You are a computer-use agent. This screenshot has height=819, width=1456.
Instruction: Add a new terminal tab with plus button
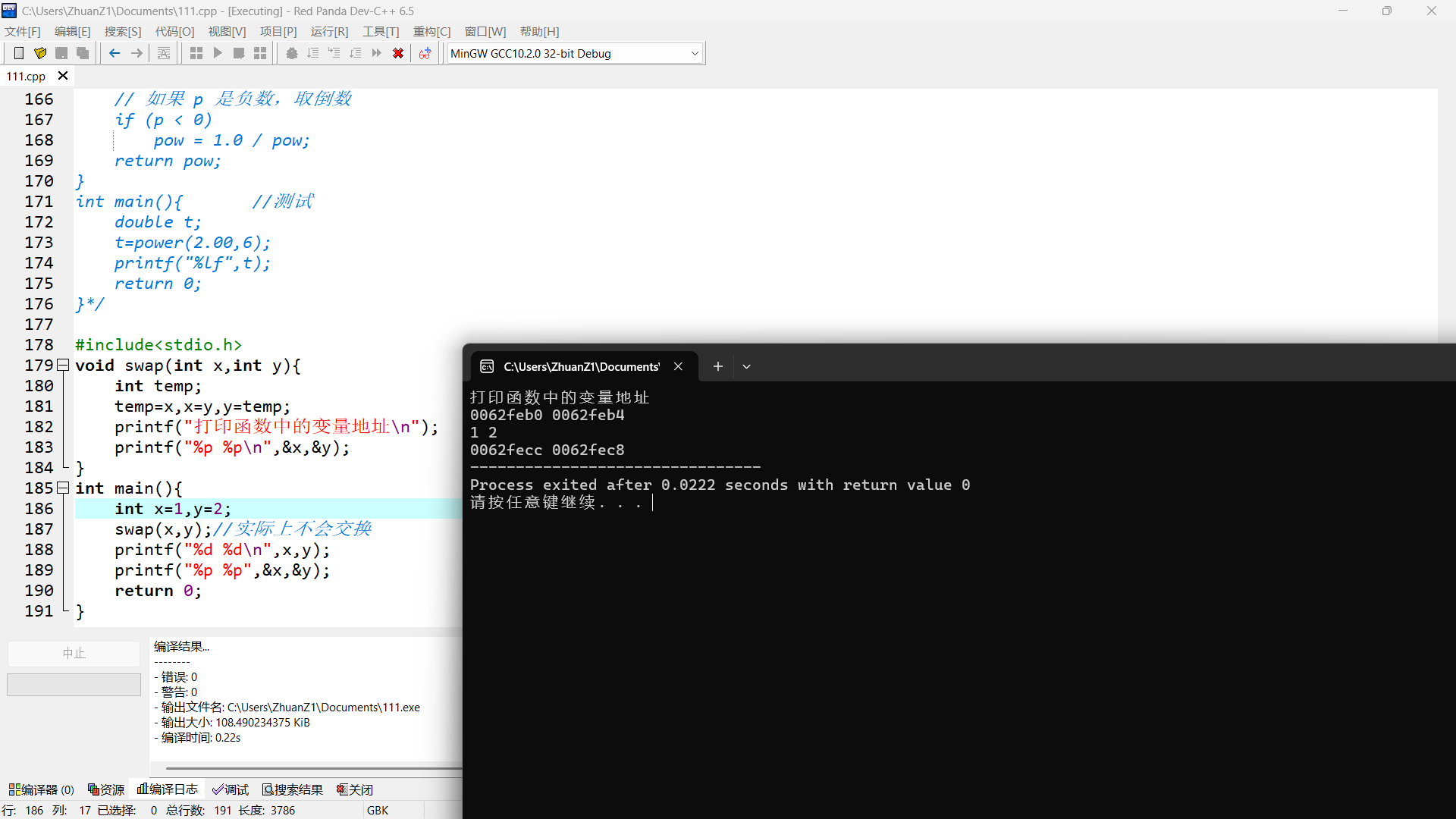tap(717, 366)
